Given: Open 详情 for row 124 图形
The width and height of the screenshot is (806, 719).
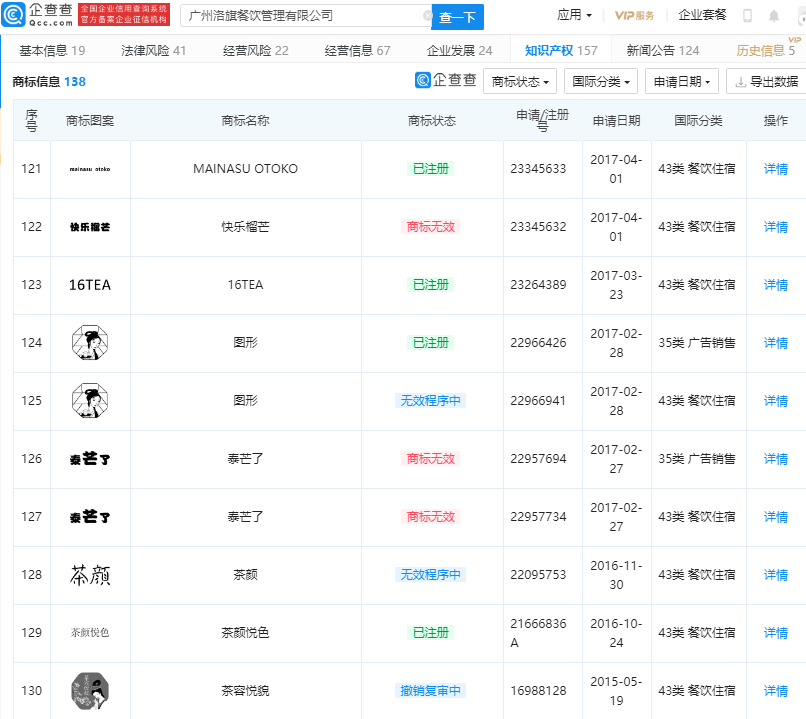Looking at the screenshot, I should point(776,343).
